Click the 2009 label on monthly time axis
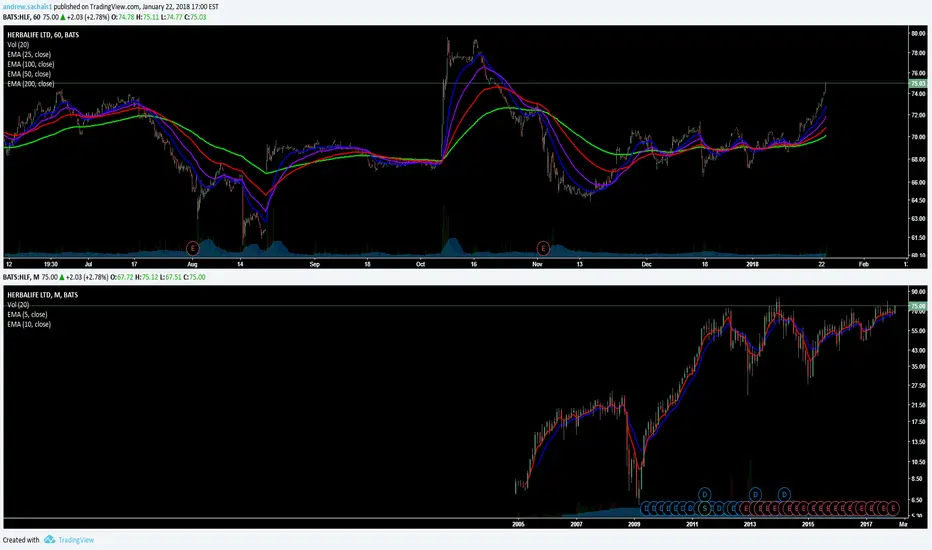 pyautogui.click(x=634, y=524)
